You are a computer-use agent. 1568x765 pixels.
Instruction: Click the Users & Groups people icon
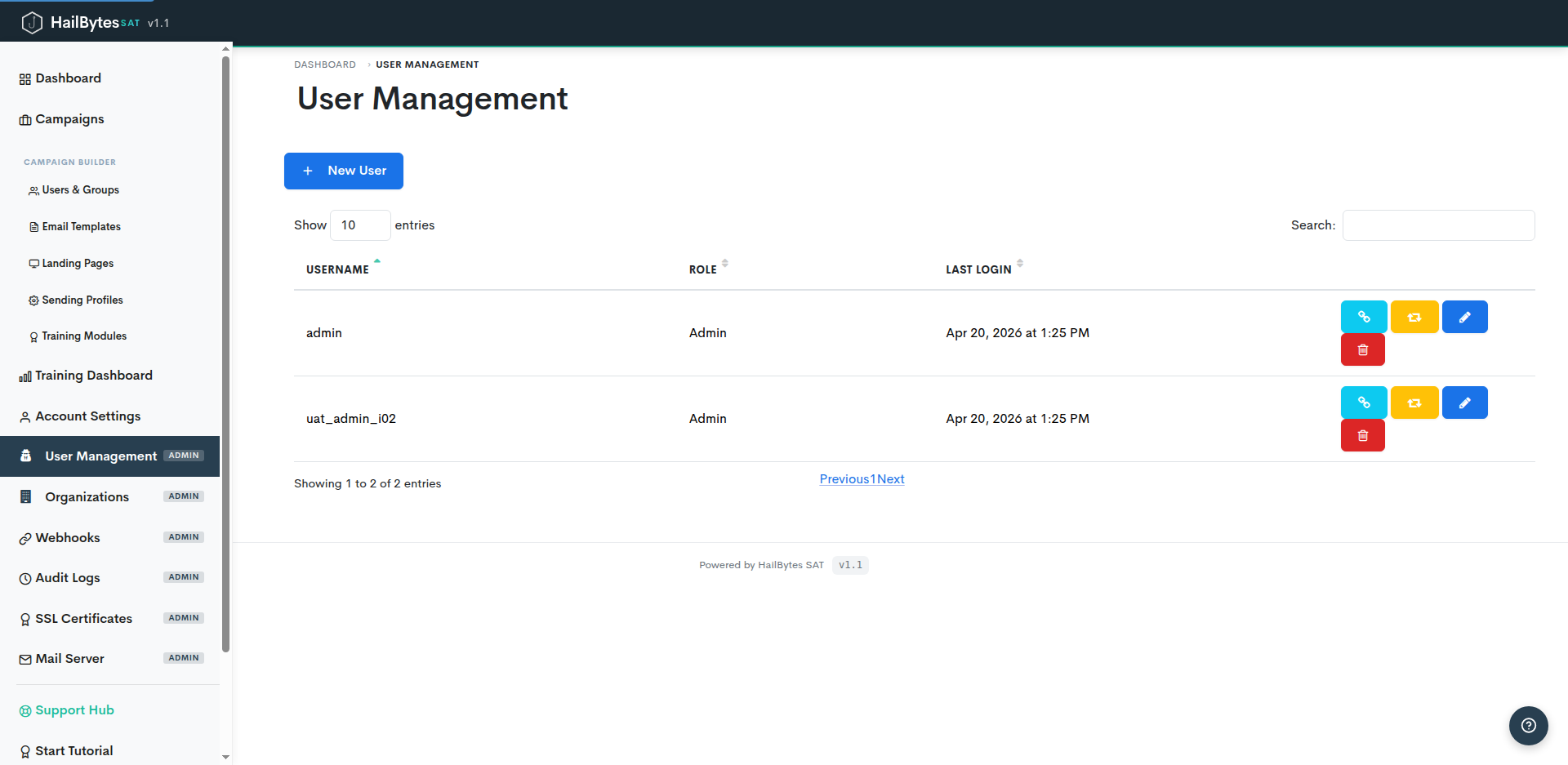point(33,190)
